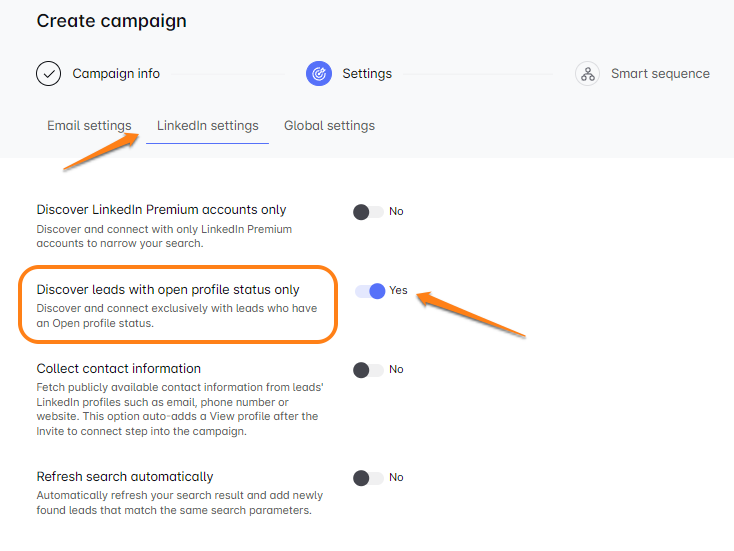
Task: Enable Discover LinkedIn Premium accounts only toggle
Action: click(x=368, y=212)
